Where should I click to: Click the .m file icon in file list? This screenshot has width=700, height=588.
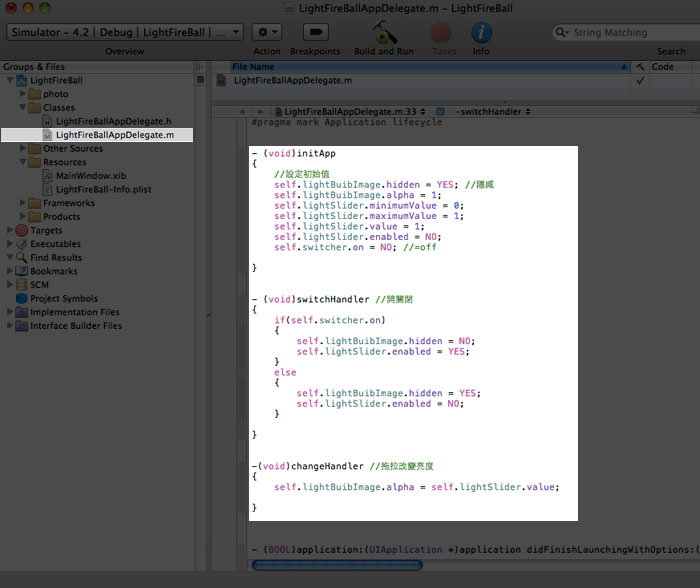(221, 81)
